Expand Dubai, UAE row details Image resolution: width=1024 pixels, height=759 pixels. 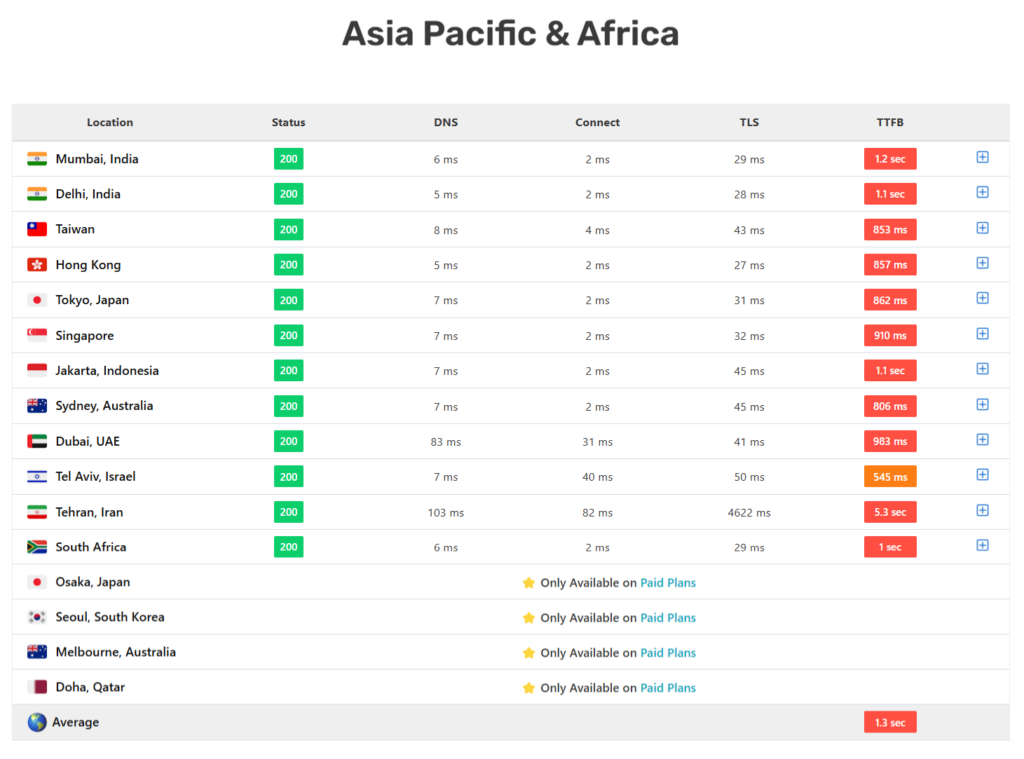[x=982, y=440]
